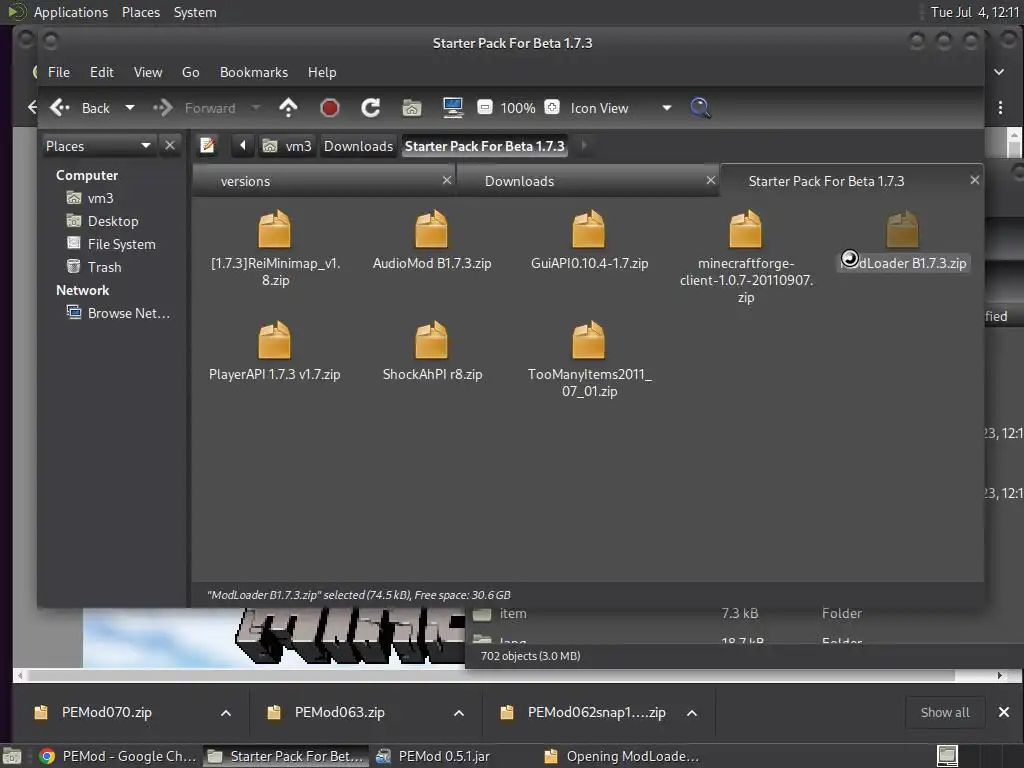Switch to the Downloads tab

519,181
